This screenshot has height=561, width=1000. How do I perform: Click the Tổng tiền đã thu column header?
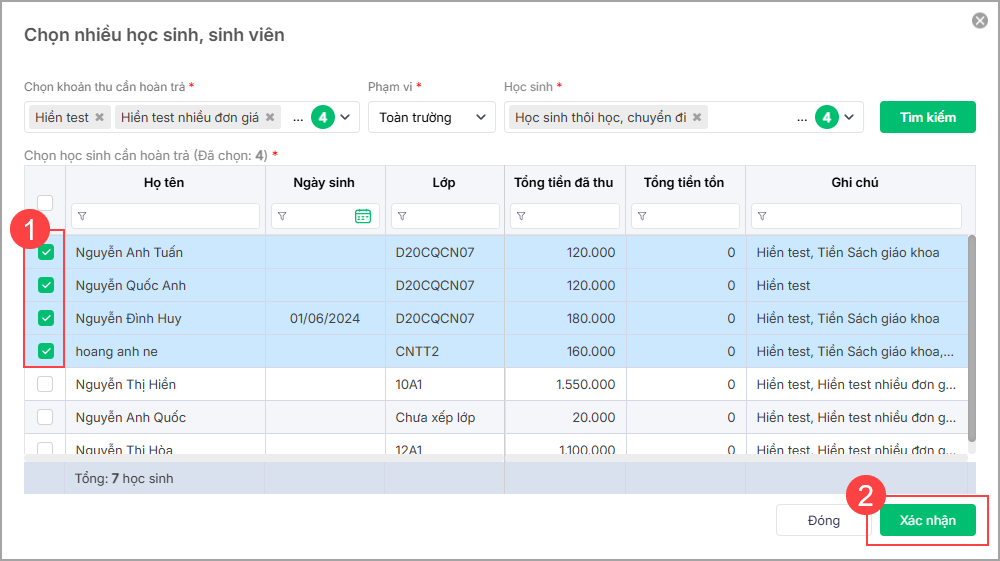[x=565, y=183]
